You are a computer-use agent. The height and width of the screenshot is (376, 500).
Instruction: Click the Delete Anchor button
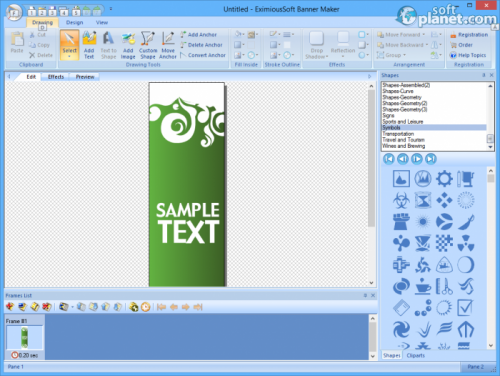pos(201,45)
